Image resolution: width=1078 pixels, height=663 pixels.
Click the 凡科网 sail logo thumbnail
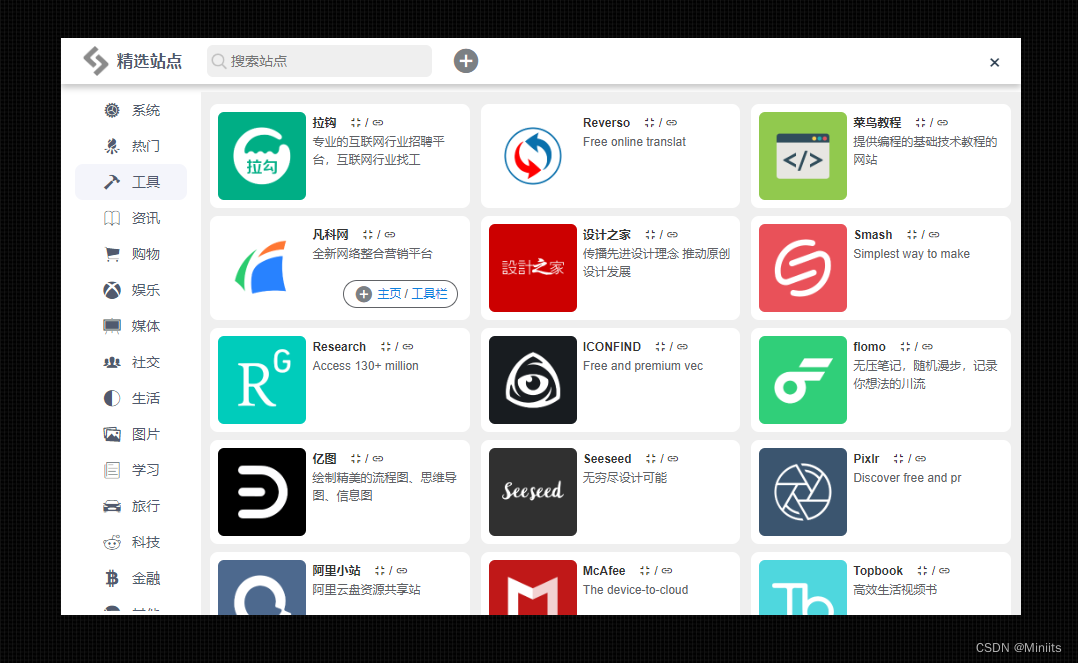coord(262,268)
